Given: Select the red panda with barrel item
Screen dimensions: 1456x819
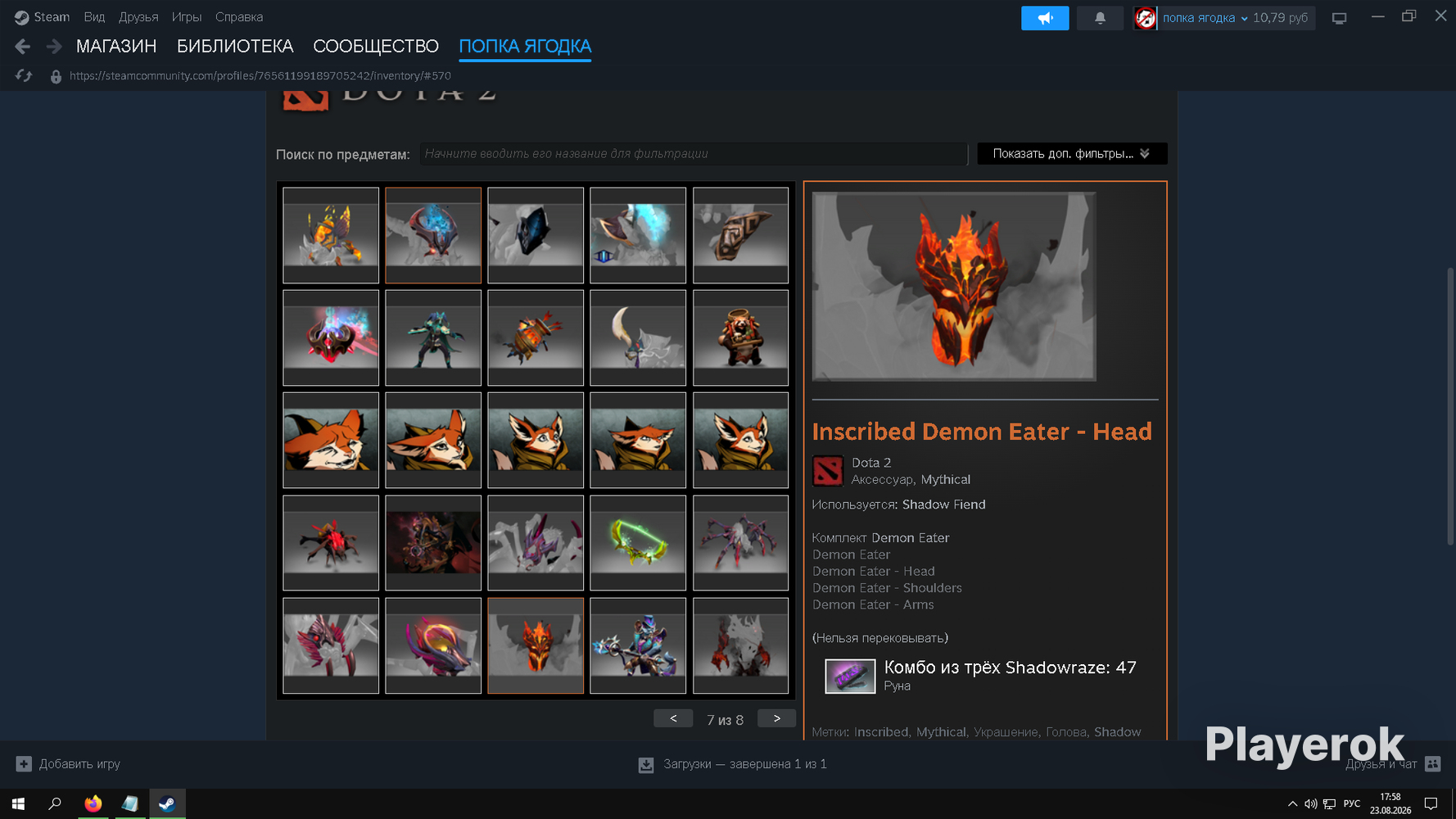Looking at the screenshot, I should (x=740, y=338).
